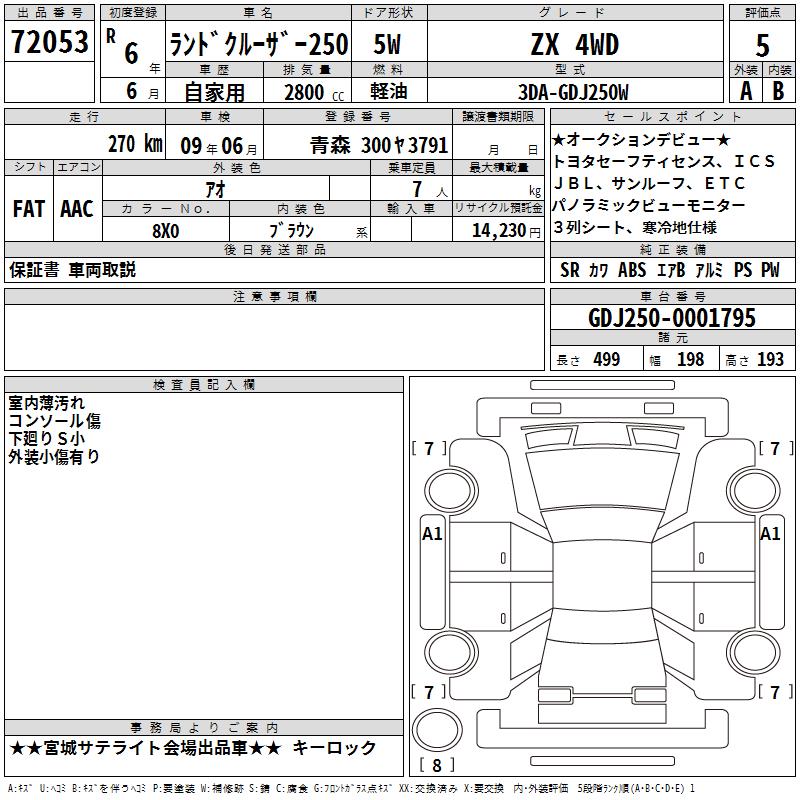The image size is (800, 800).
Task: Select the model code 3DA-GDJ250W
Action: [x=573, y=92]
